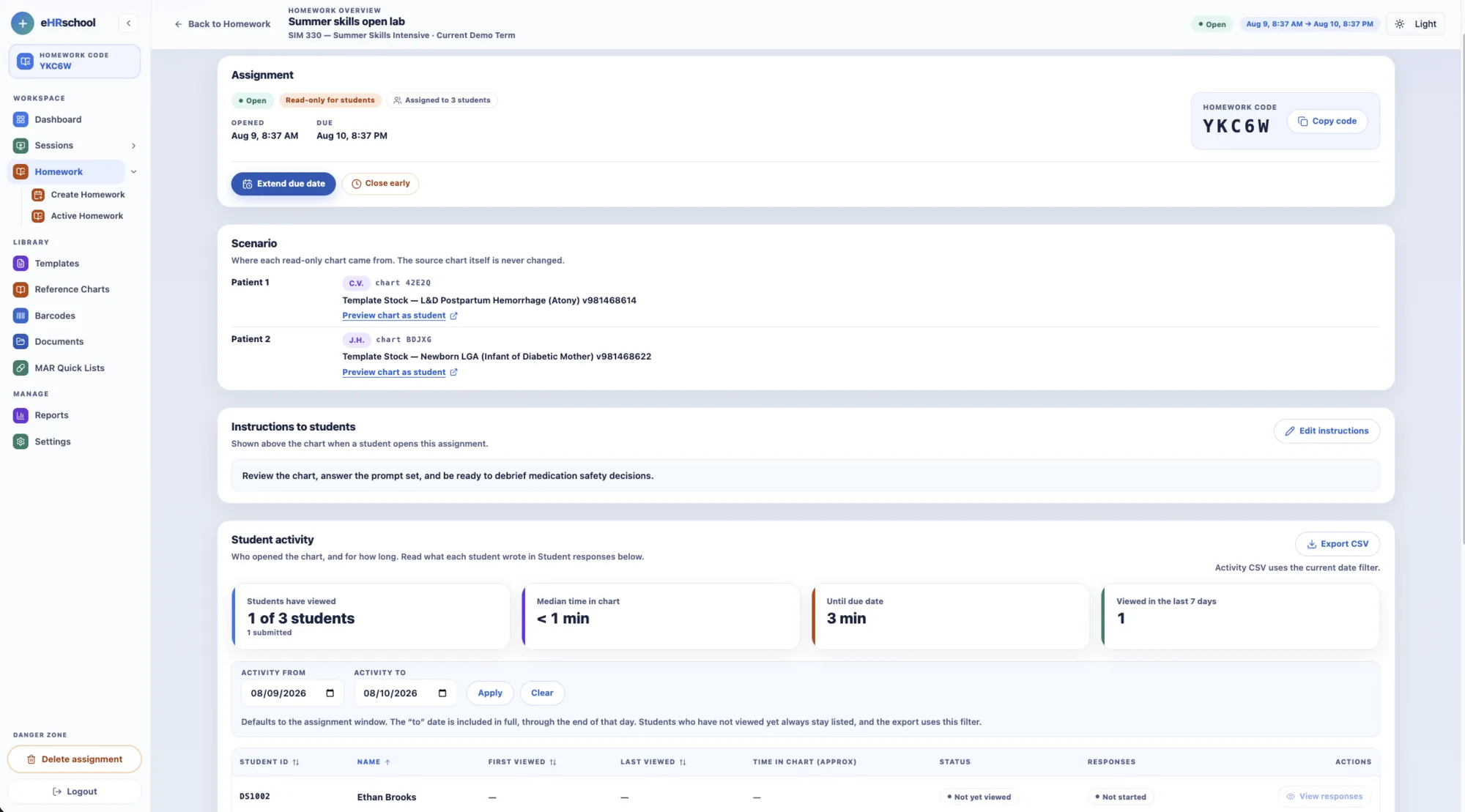Click the Settings gear icon in sidebar
1465x812 pixels.
click(21, 442)
